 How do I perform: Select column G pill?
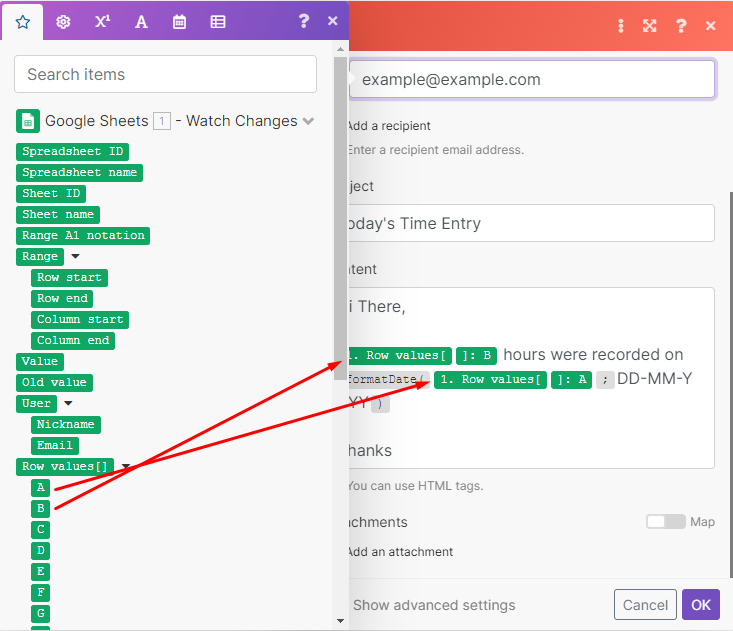(x=41, y=614)
